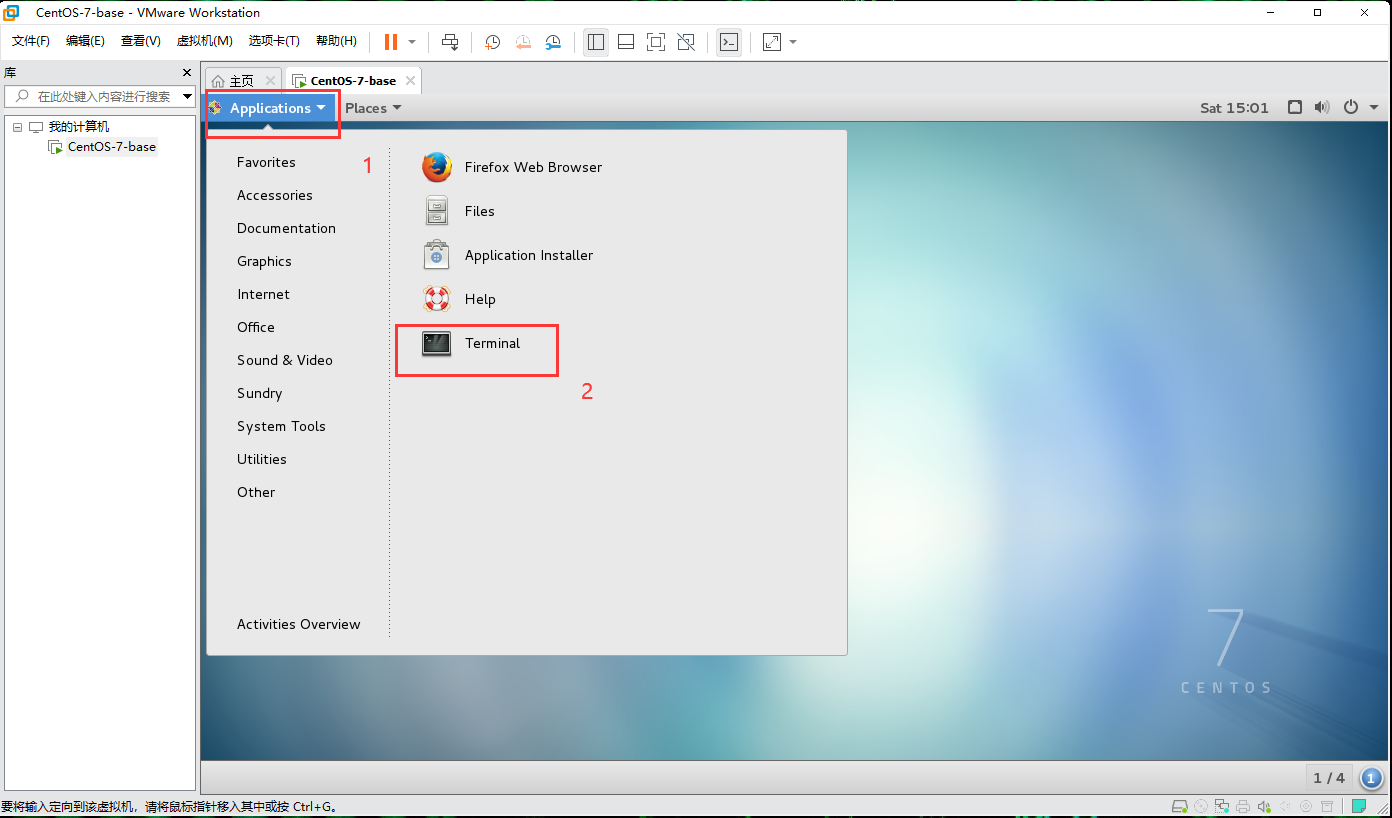The image size is (1392, 818).
Task: Open the 查看(V) menu
Action: pyautogui.click(x=140, y=41)
